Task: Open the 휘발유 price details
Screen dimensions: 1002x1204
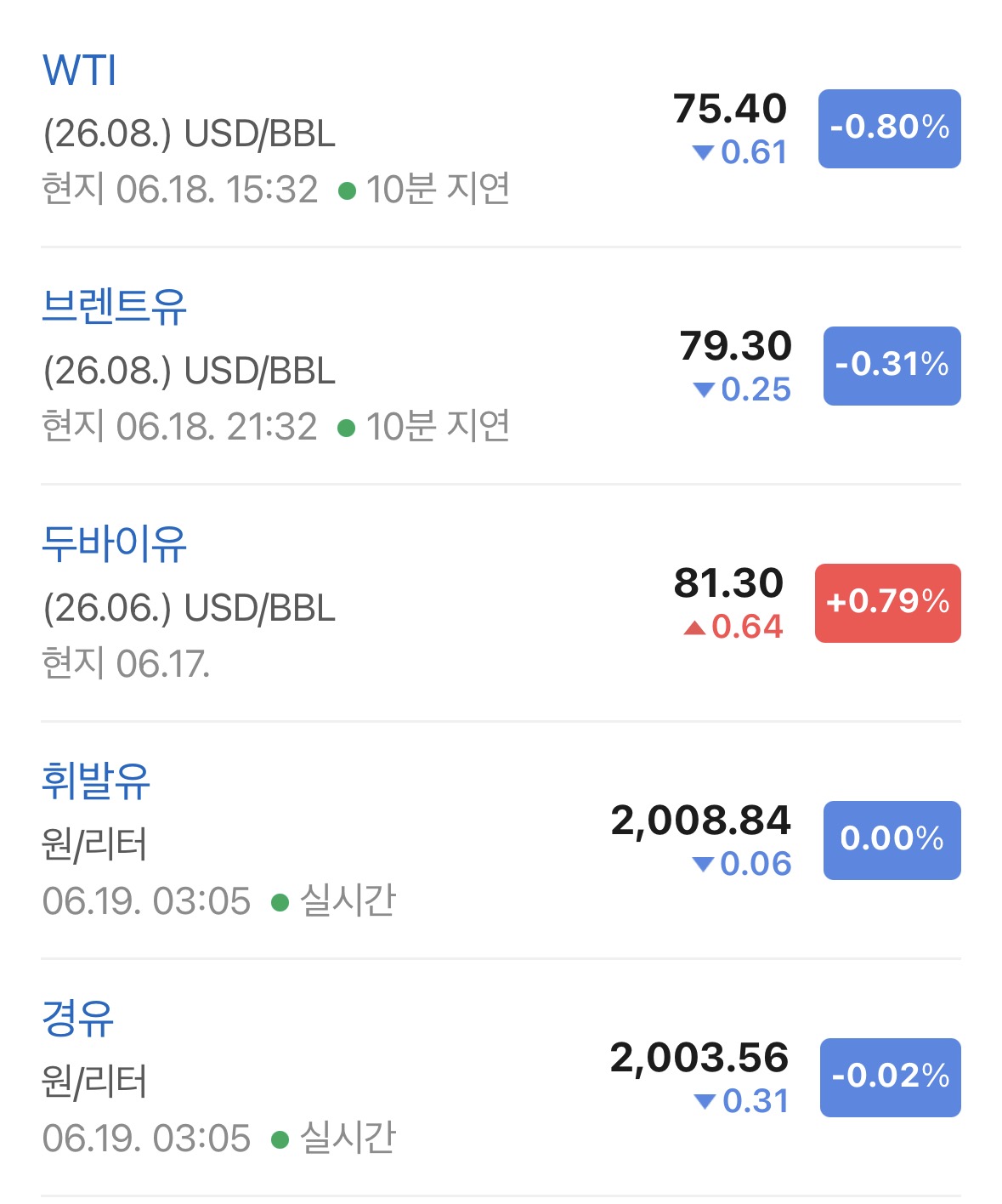Action: point(96,781)
